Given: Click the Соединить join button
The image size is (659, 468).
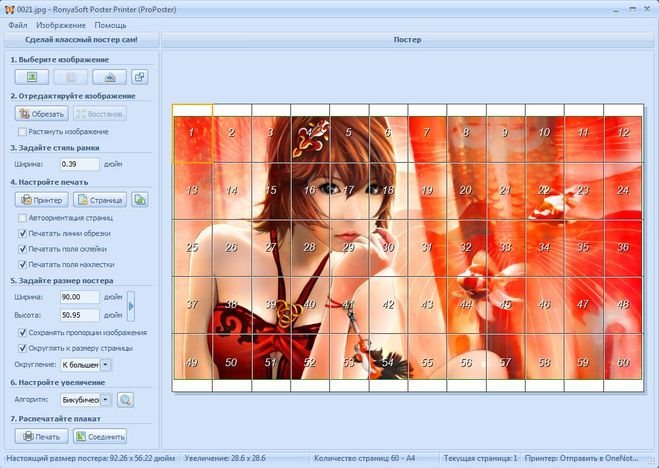Looking at the screenshot, I should coord(100,436).
